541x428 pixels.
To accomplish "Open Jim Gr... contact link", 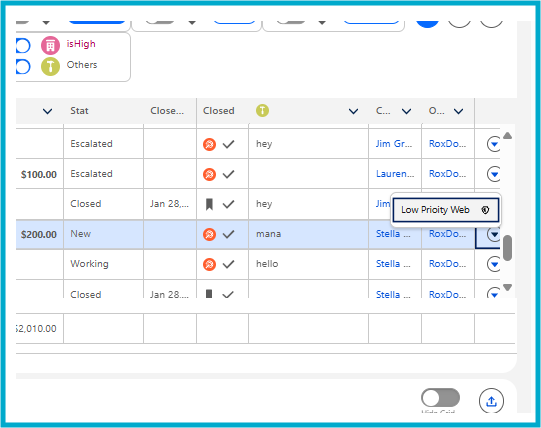I will [394, 144].
